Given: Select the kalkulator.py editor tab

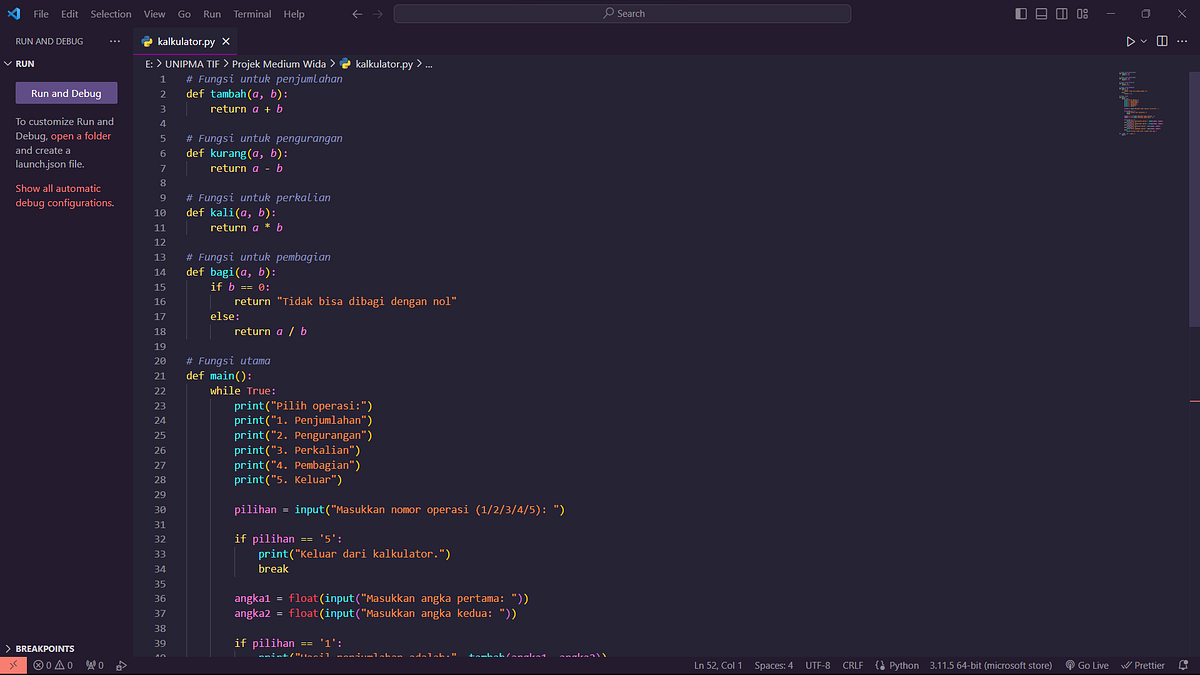Looking at the screenshot, I should pos(187,42).
